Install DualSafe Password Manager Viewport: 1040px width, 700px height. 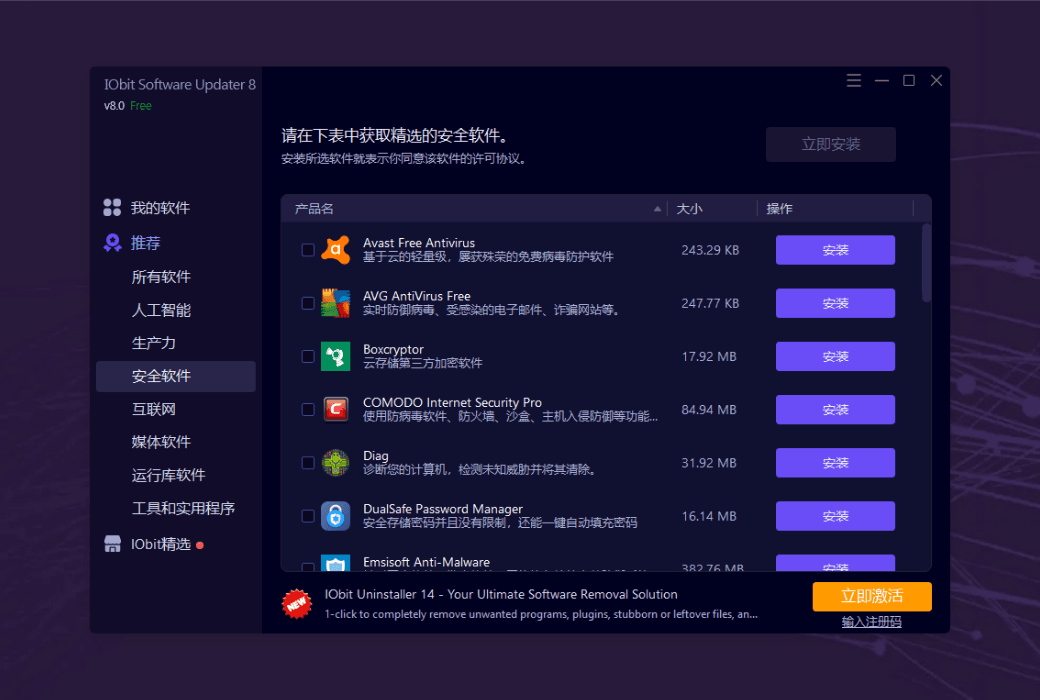coord(835,516)
